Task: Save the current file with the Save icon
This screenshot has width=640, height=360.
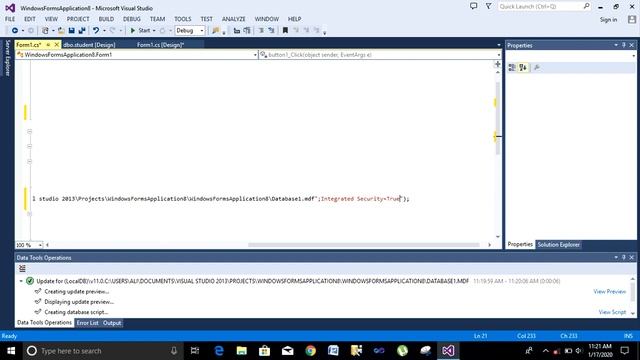Action: 71,31
